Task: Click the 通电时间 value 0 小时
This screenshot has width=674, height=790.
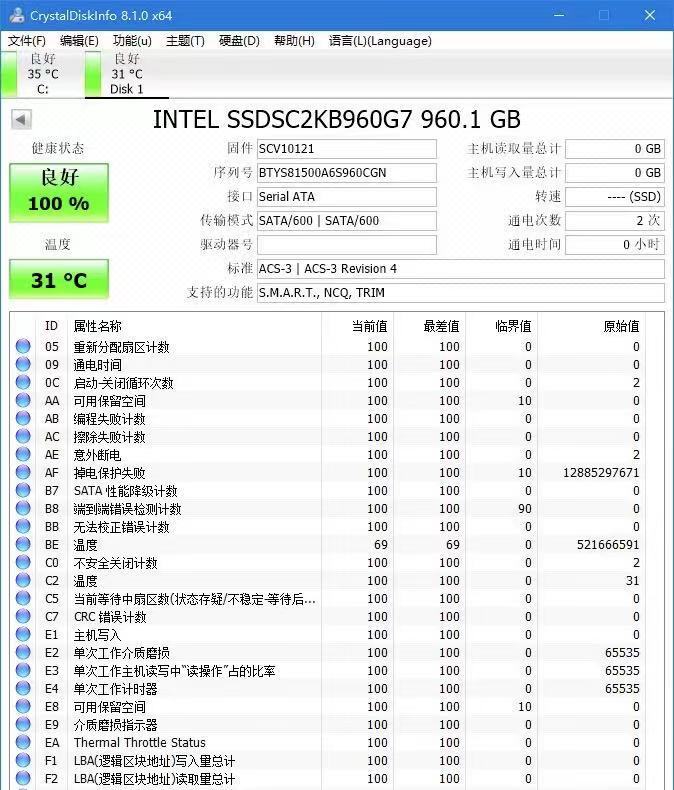Action: (615, 245)
